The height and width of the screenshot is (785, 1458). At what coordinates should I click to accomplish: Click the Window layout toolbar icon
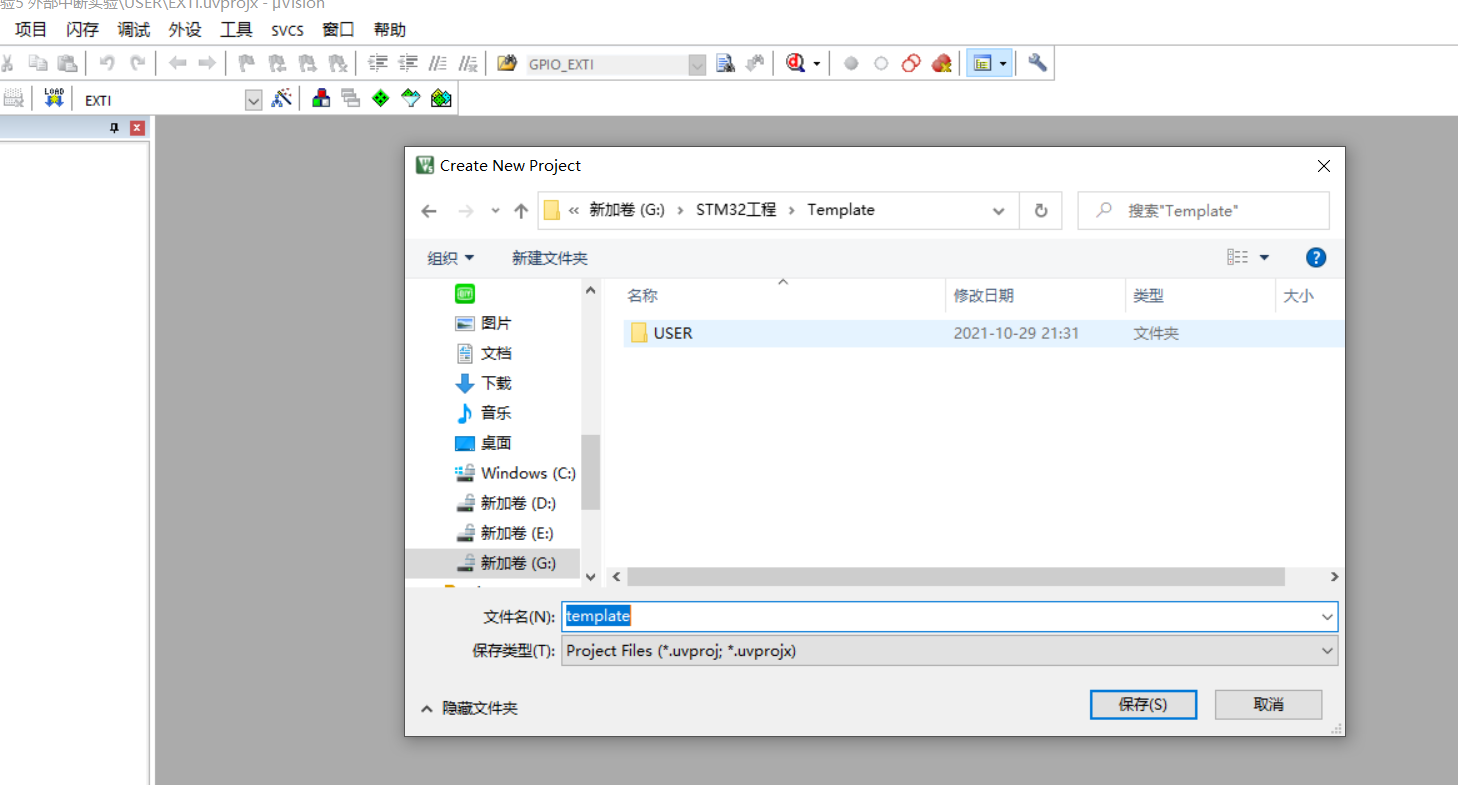[982, 63]
